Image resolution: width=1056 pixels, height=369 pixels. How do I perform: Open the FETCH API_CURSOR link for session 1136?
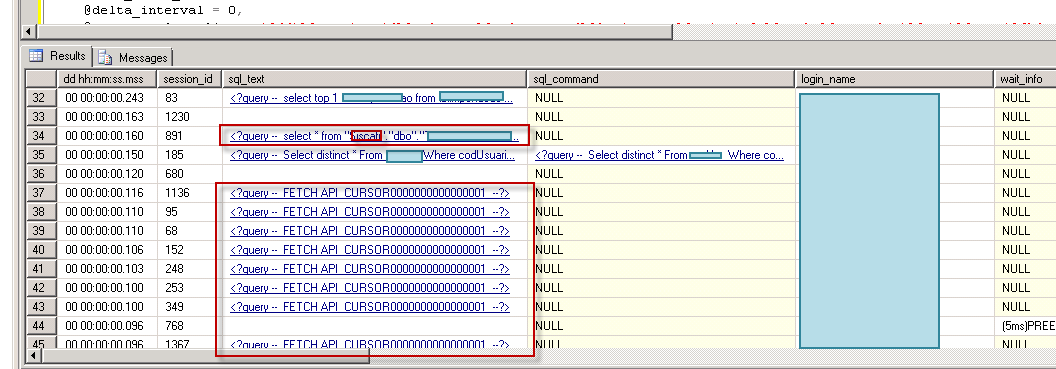click(370, 193)
